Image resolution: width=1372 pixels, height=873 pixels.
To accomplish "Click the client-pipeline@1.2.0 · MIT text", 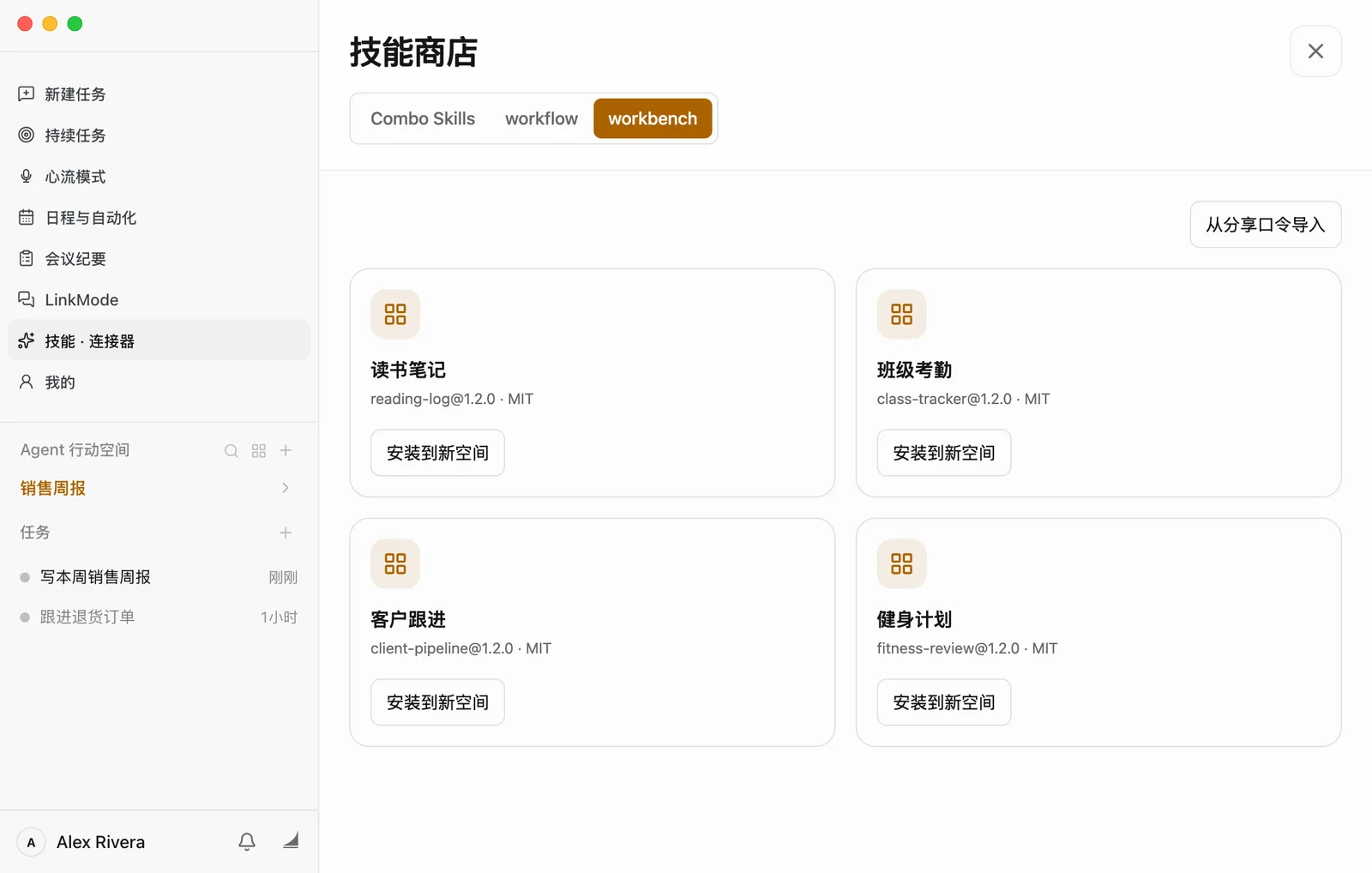I will click(x=460, y=648).
